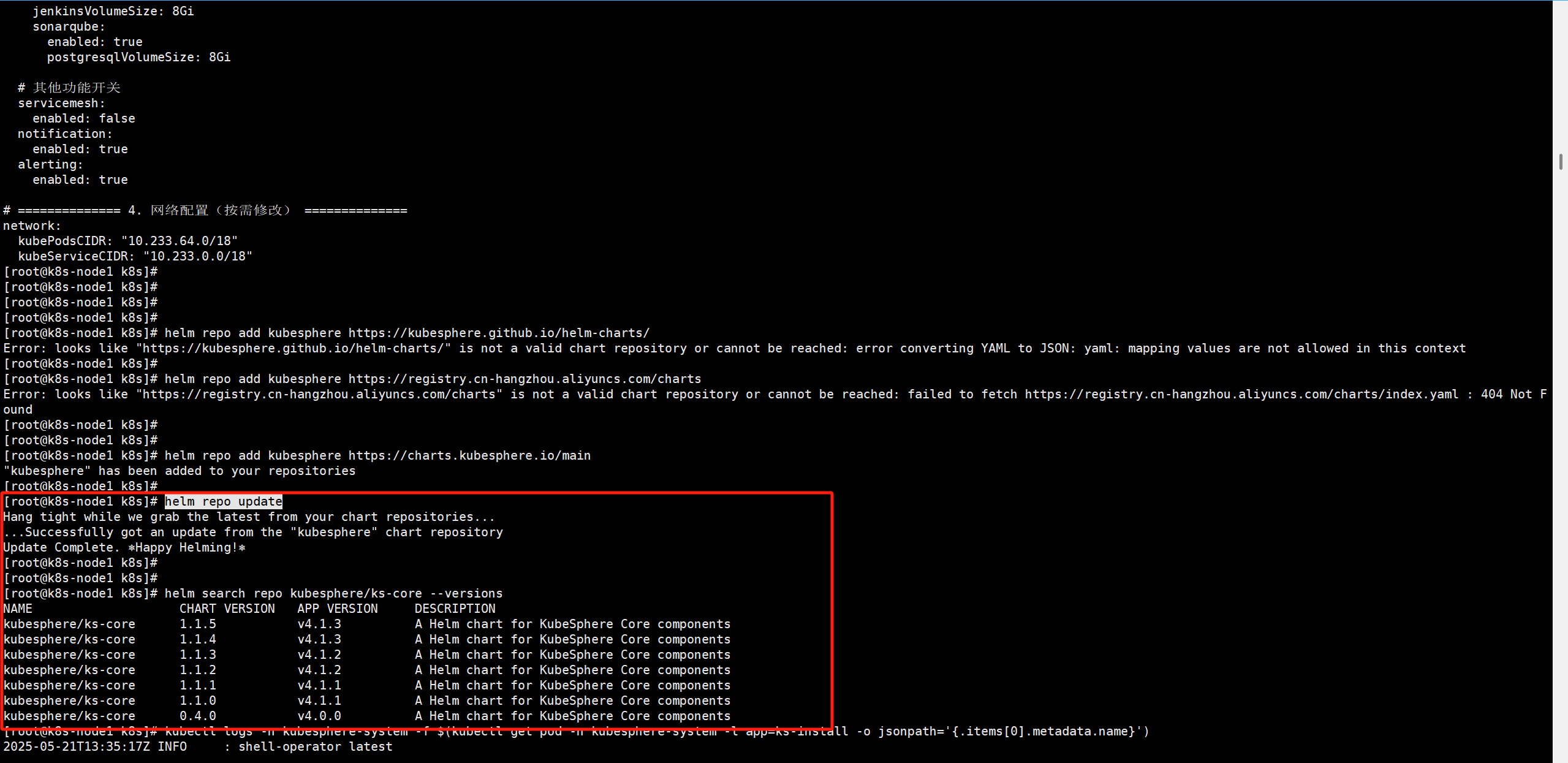Click 'enabled: true' under alerting
1568x763 pixels.
(80, 180)
